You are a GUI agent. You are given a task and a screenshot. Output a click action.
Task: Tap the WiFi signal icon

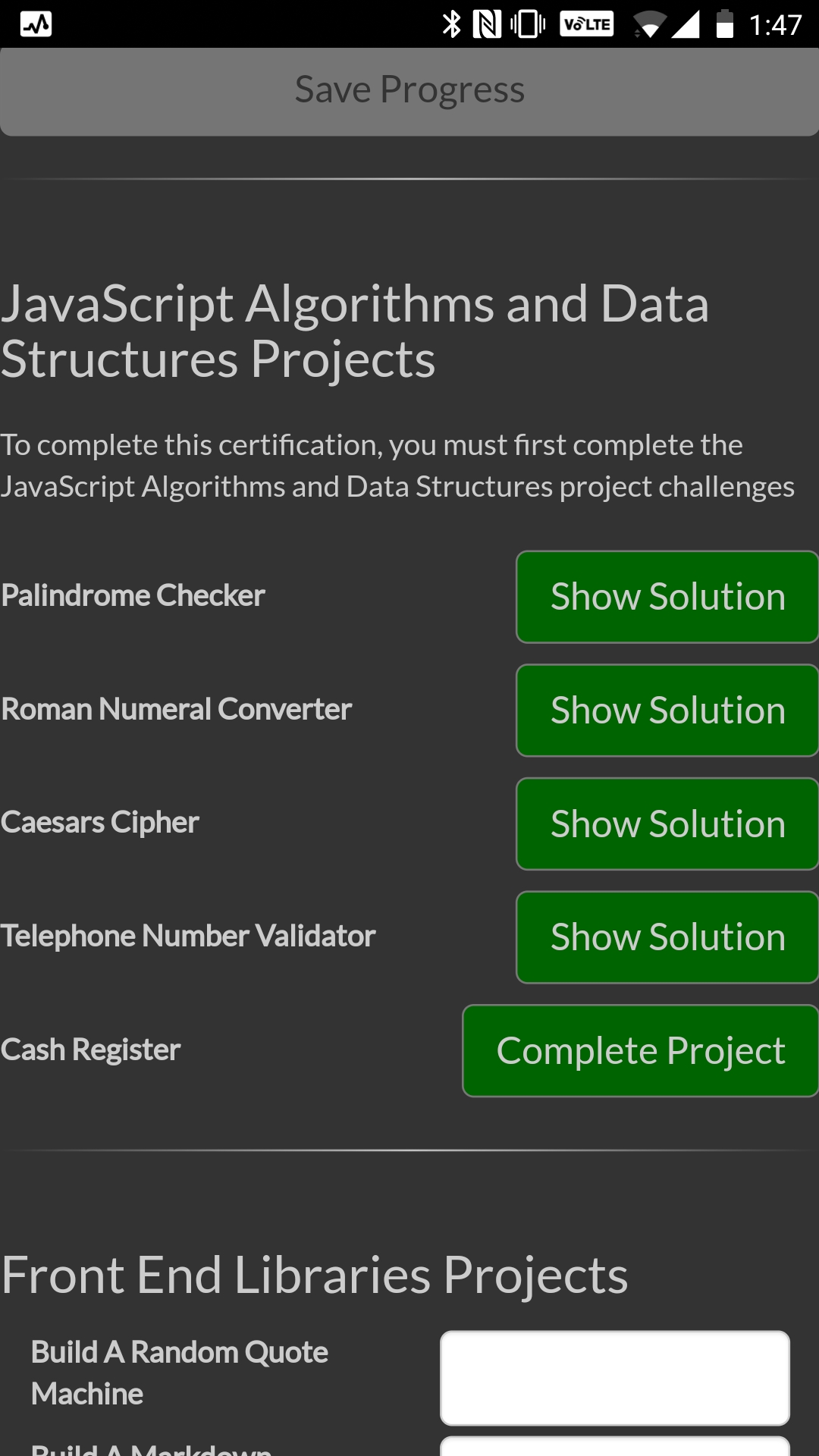[x=648, y=24]
